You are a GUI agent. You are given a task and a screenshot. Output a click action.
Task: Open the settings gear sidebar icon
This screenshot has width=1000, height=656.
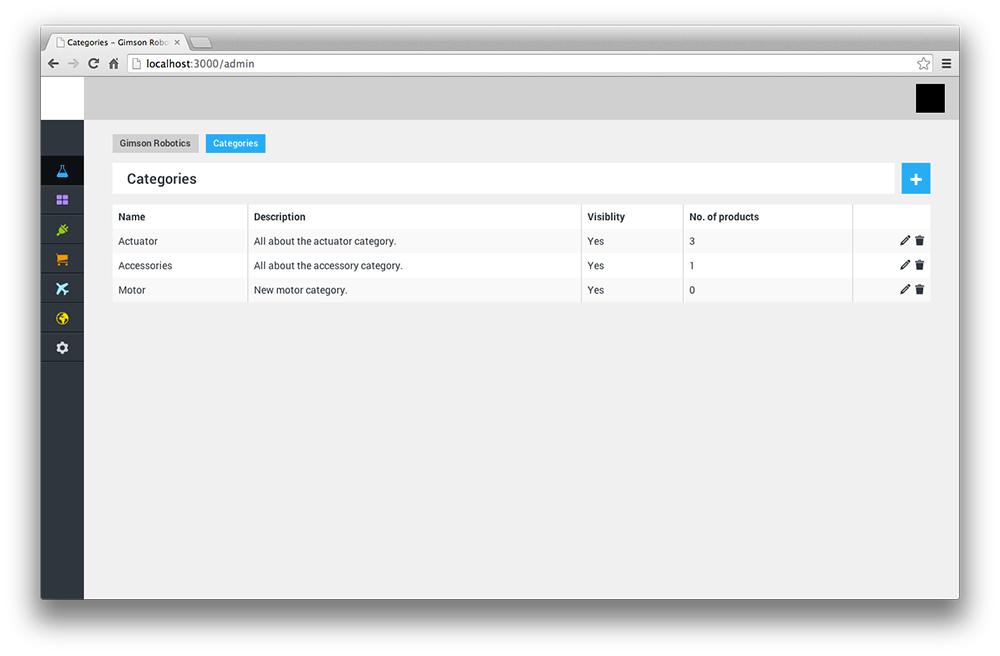(x=62, y=347)
